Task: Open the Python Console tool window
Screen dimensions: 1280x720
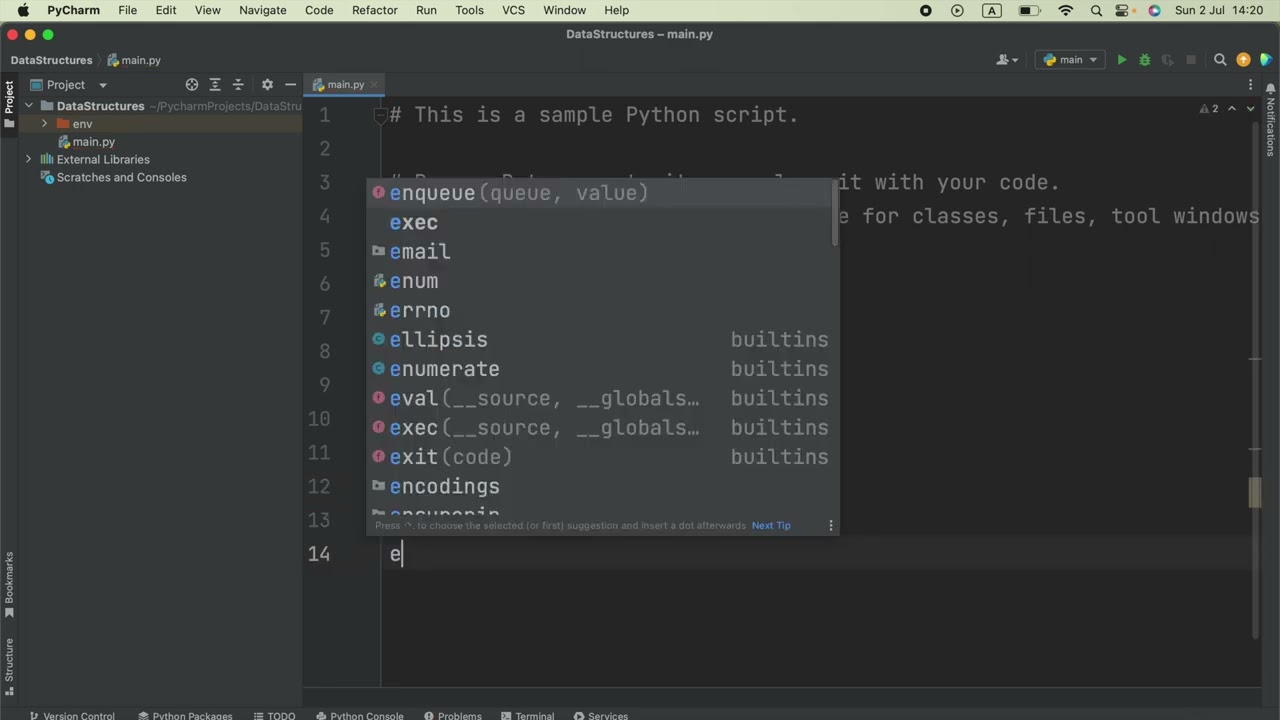Action: [x=359, y=716]
